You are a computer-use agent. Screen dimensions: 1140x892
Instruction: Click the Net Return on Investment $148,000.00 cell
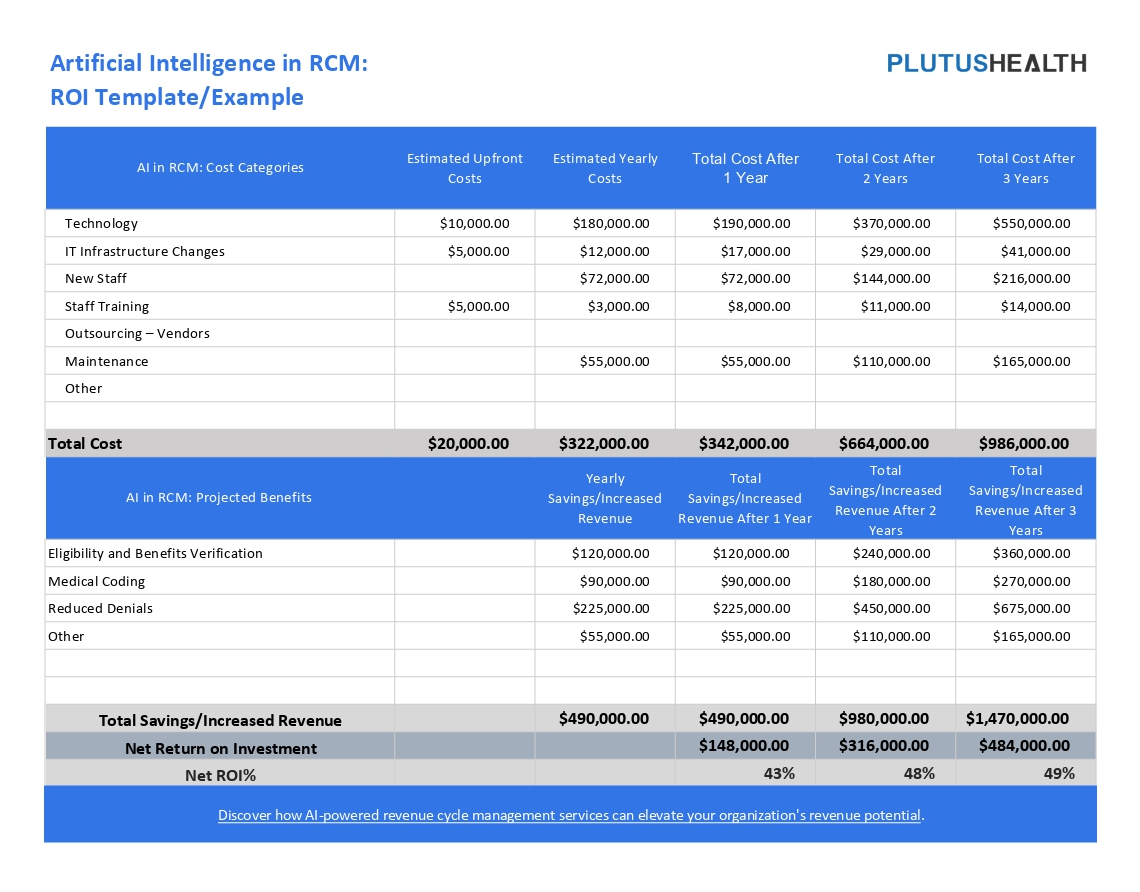[745, 746]
